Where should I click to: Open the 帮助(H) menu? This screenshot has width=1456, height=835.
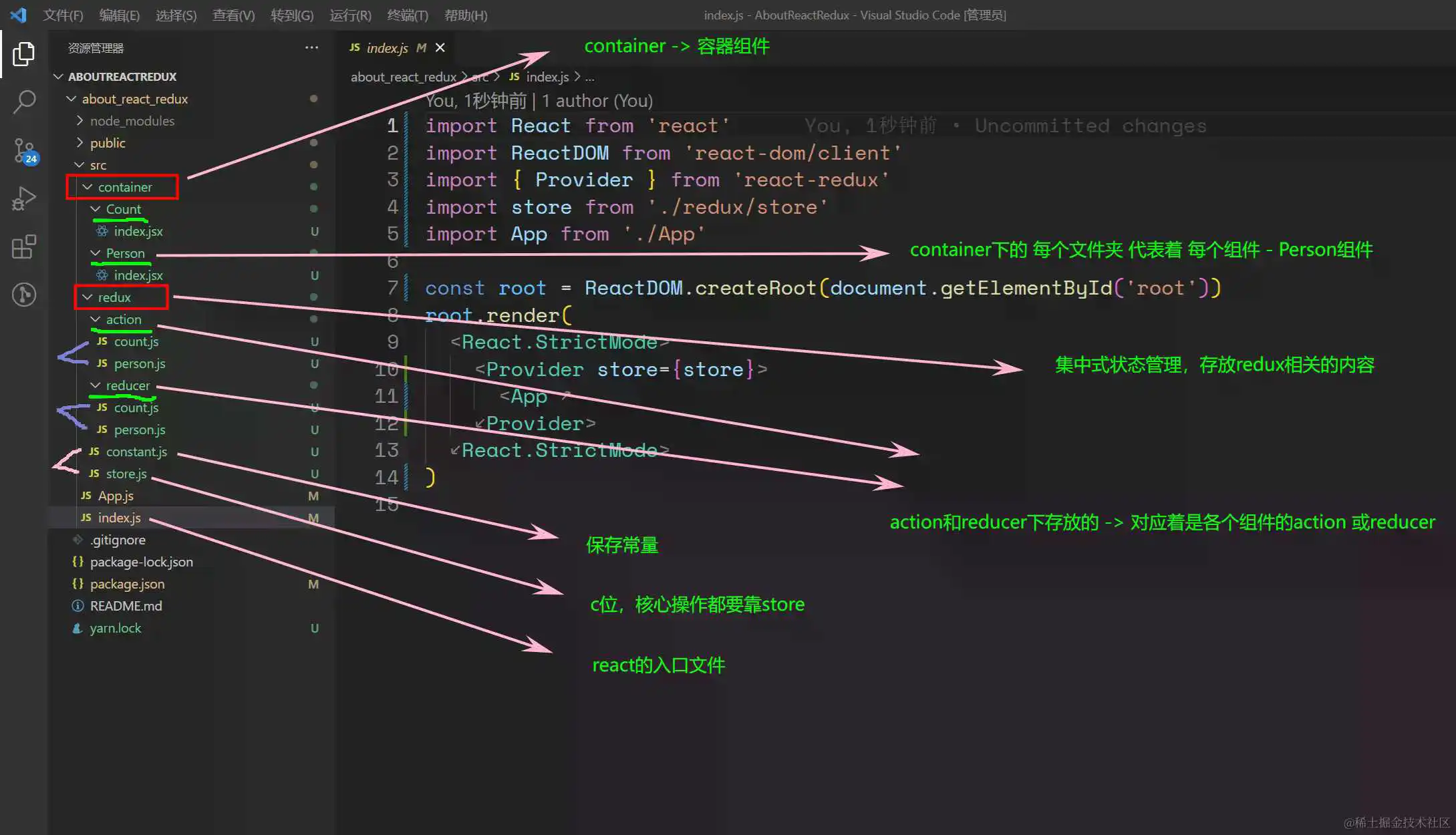(x=466, y=15)
